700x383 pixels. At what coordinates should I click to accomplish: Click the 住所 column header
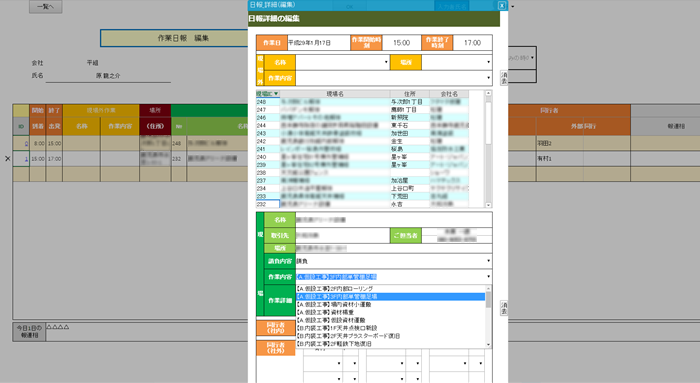pos(409,94)
